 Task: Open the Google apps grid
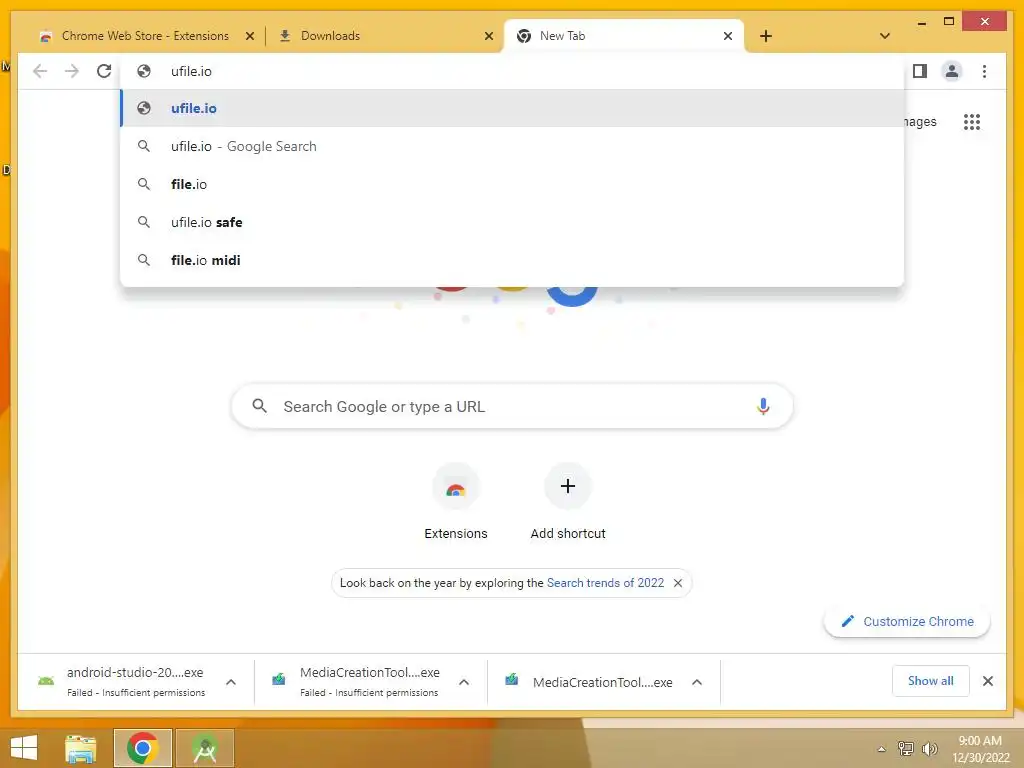point(972,121)
